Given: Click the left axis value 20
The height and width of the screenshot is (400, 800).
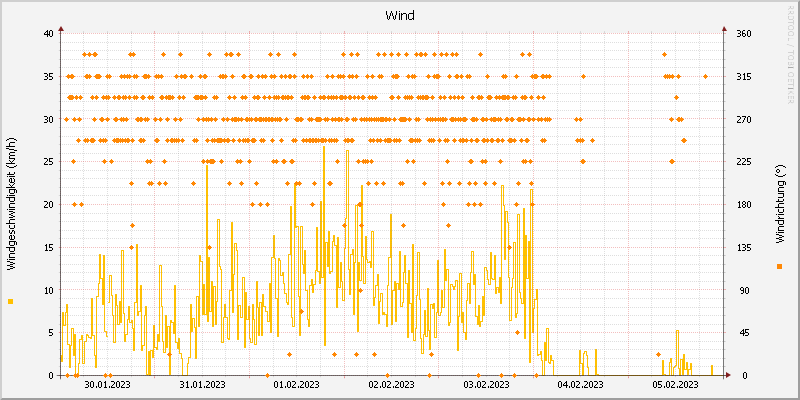Looking at the screenshot, I should [48, 205].
